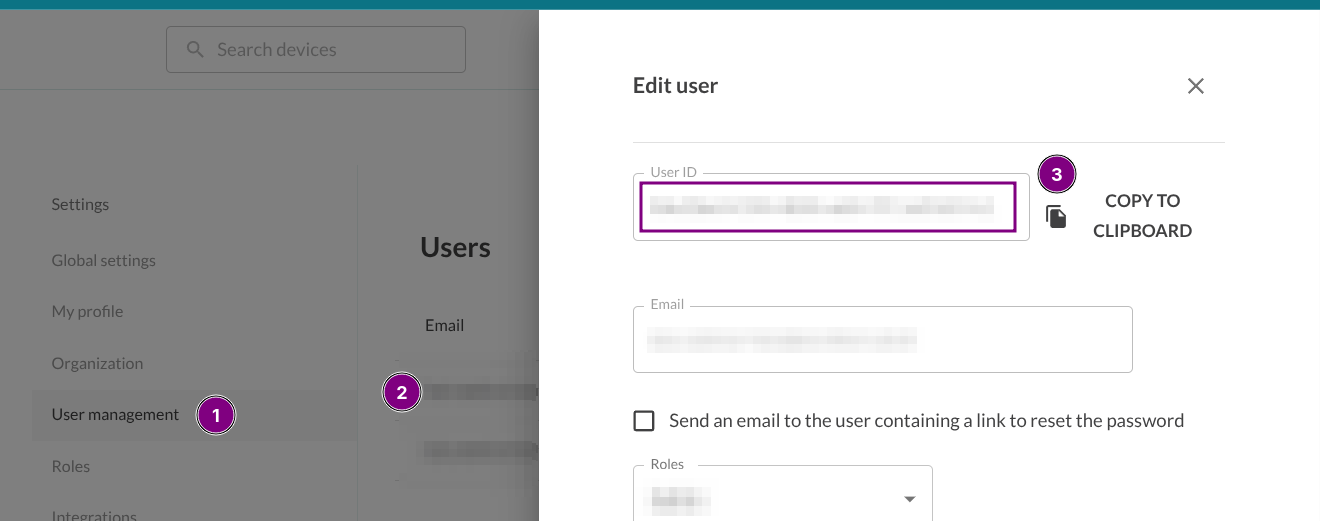
Task: Click the Settings heading in sidebar
Action: [80, 204]
